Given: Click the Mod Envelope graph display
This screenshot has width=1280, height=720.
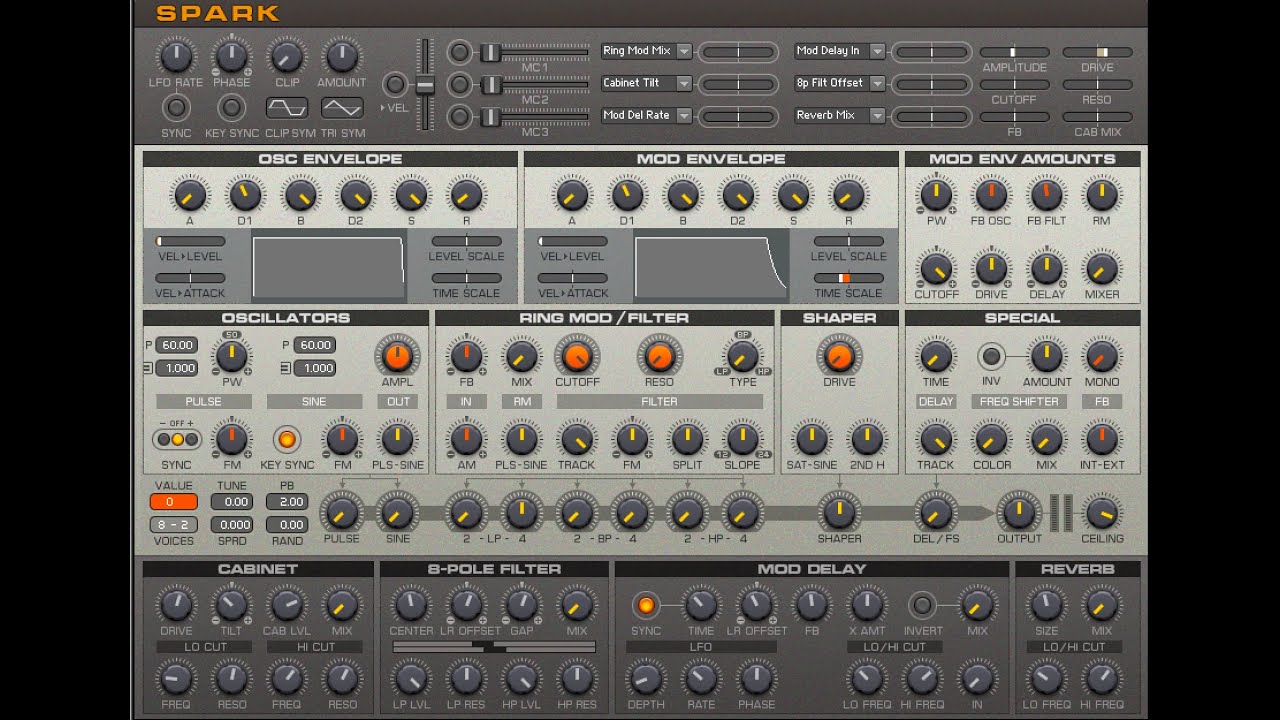Looking at the screenshot, I should click(711, 267).
